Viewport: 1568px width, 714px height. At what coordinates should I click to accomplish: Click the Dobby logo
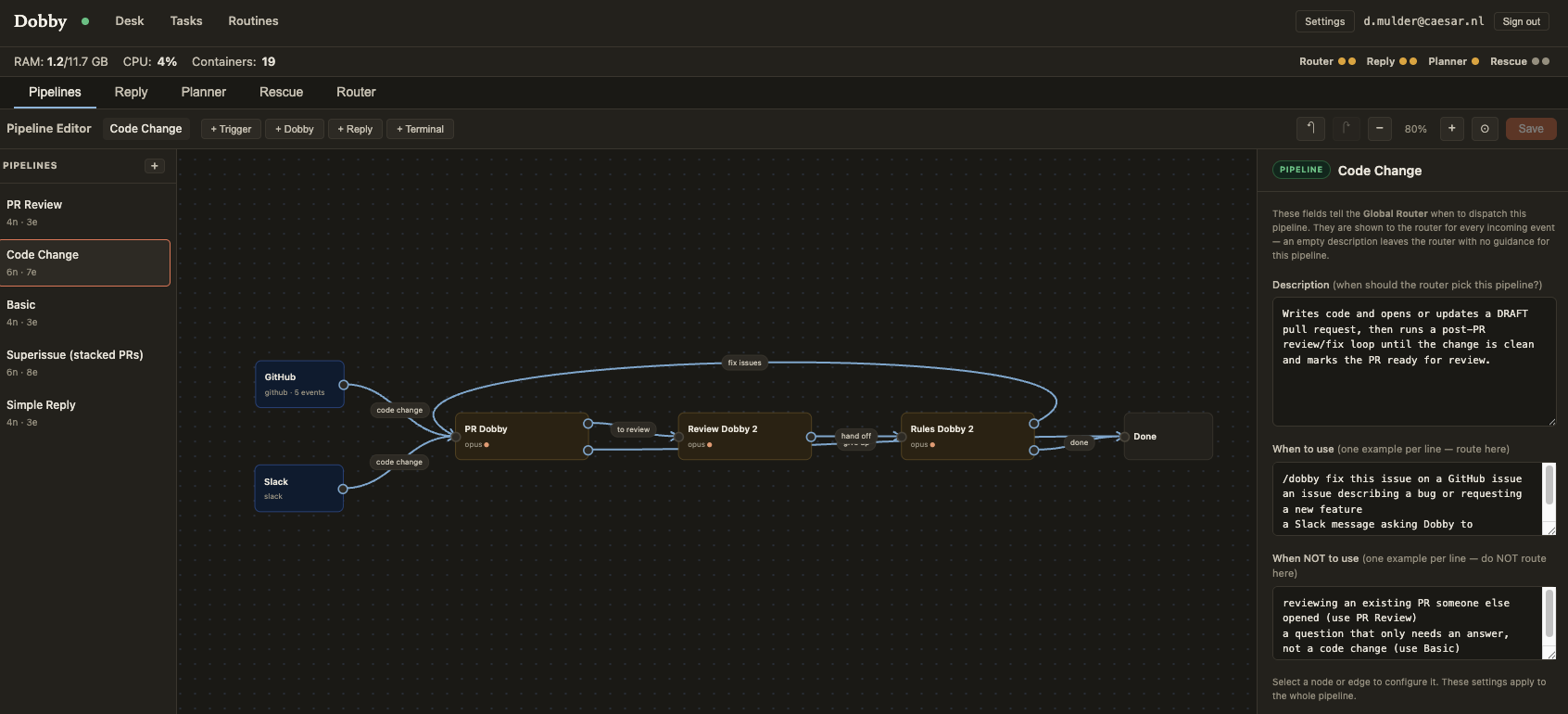41,21
